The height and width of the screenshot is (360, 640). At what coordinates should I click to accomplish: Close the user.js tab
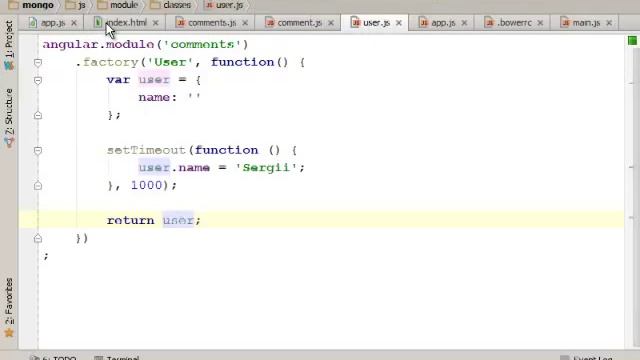point(399,23)
